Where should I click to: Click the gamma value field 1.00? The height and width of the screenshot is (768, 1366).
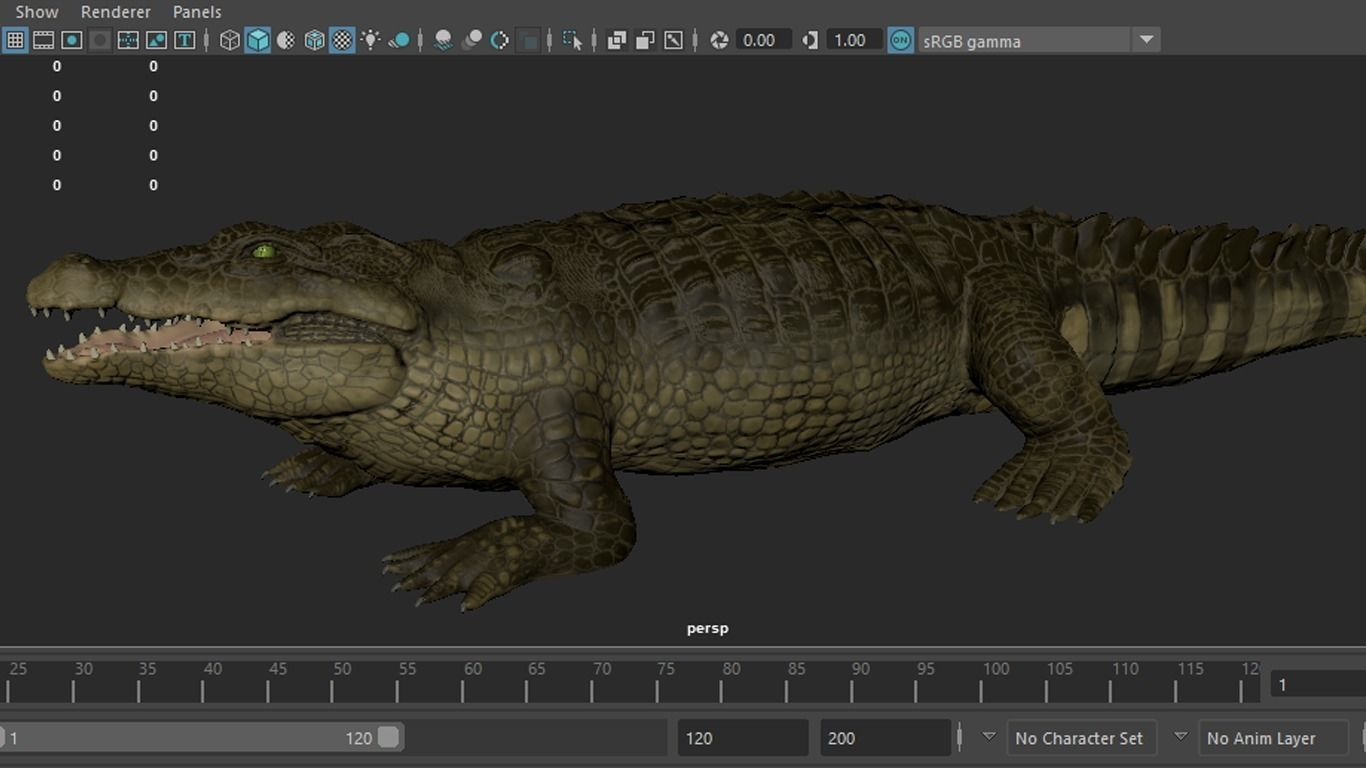coord(855,40)
